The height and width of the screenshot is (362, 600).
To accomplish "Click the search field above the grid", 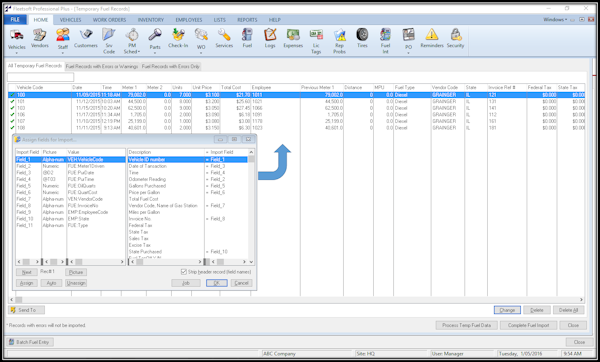I will click(x=41, y=77).
